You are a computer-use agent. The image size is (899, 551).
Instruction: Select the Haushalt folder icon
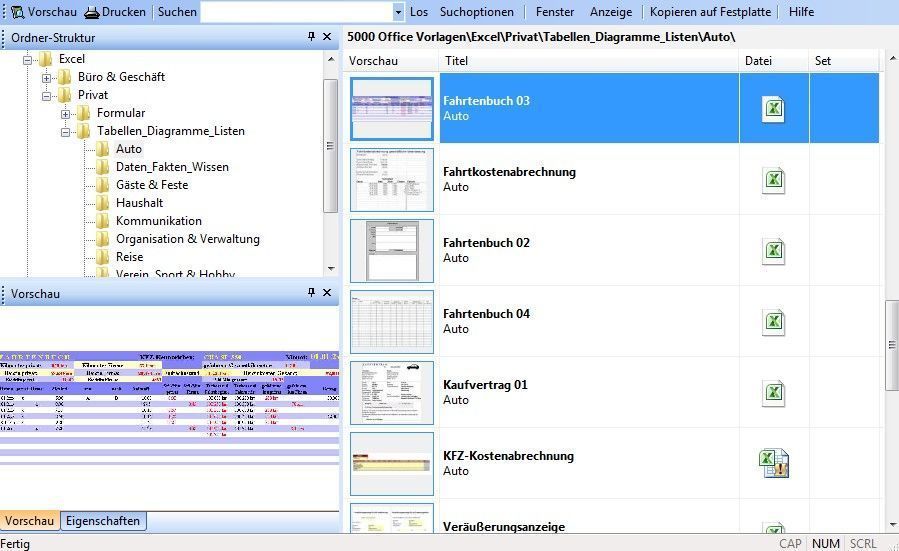pos(103,203)
